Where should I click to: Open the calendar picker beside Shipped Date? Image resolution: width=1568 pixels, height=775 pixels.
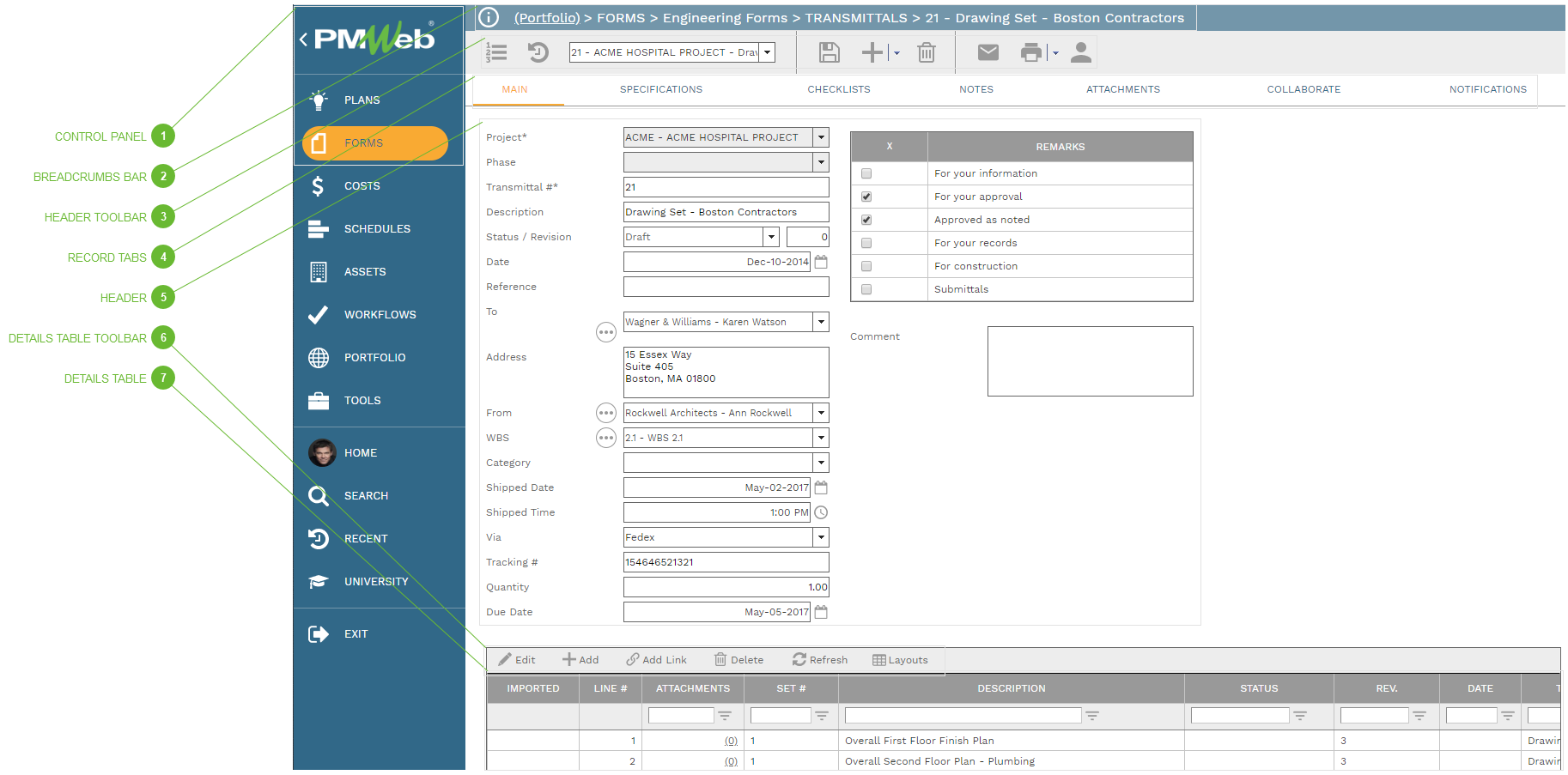[x=821, y=487]
